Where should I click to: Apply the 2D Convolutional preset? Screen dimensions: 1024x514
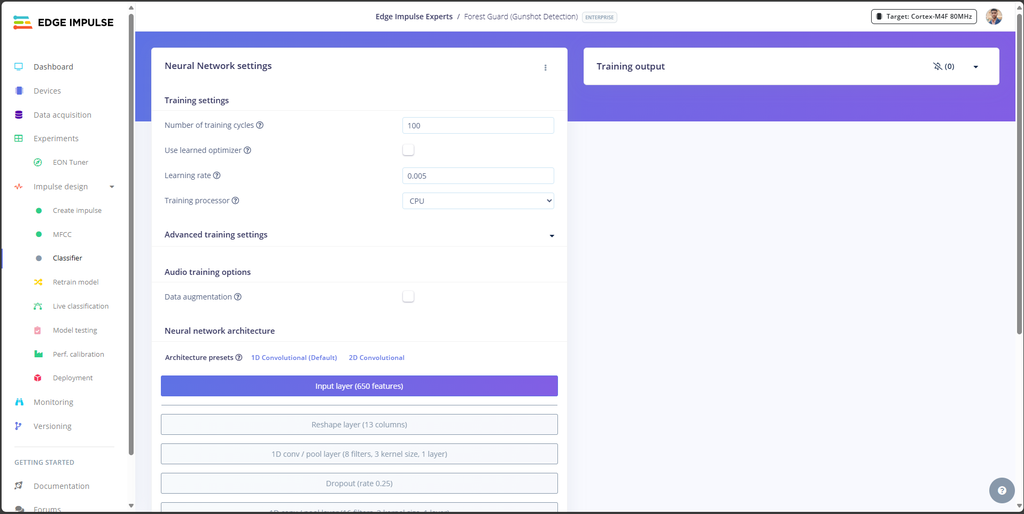tap(376, 358)
